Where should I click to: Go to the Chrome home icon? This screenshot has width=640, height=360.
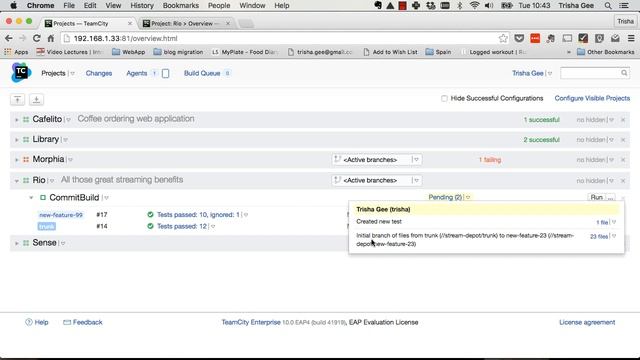click(51, 38)
